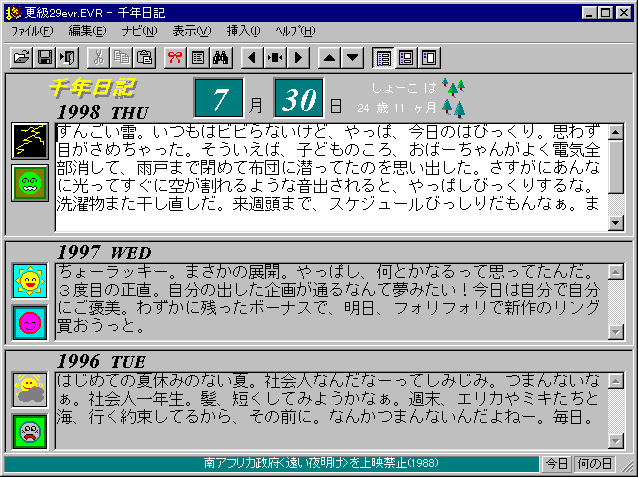Move down a year with down triangle
This screenshot has width=638, height=477.
[x=352, y=58]
